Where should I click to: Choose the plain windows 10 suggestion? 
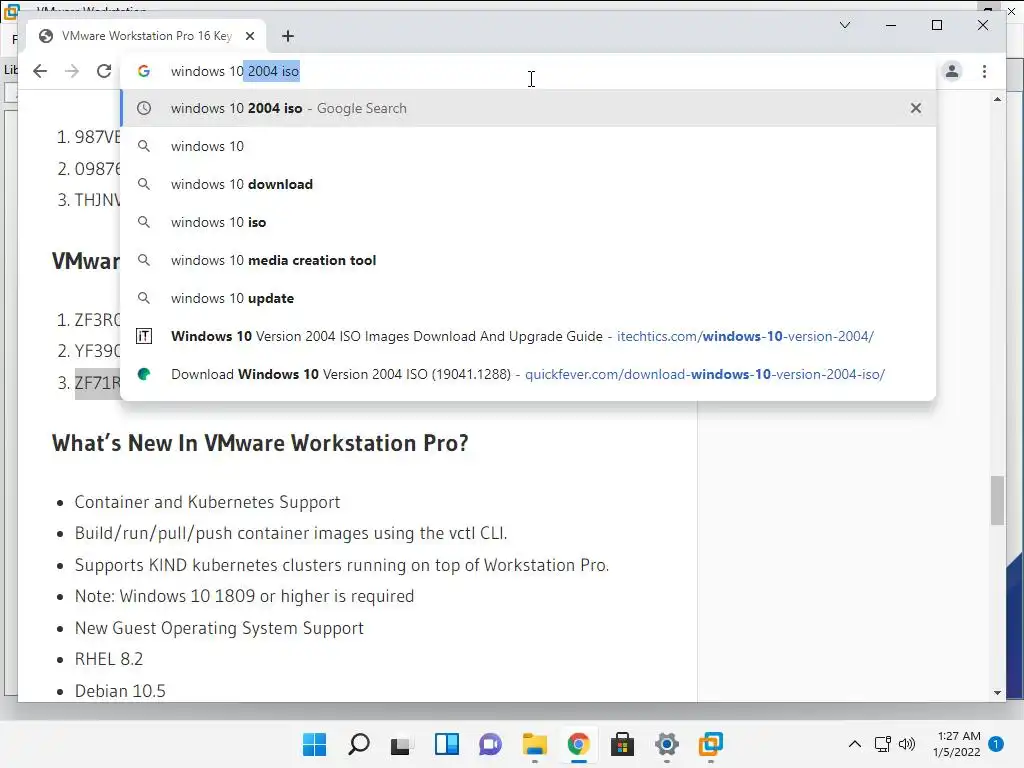click(x=528, y=146)
